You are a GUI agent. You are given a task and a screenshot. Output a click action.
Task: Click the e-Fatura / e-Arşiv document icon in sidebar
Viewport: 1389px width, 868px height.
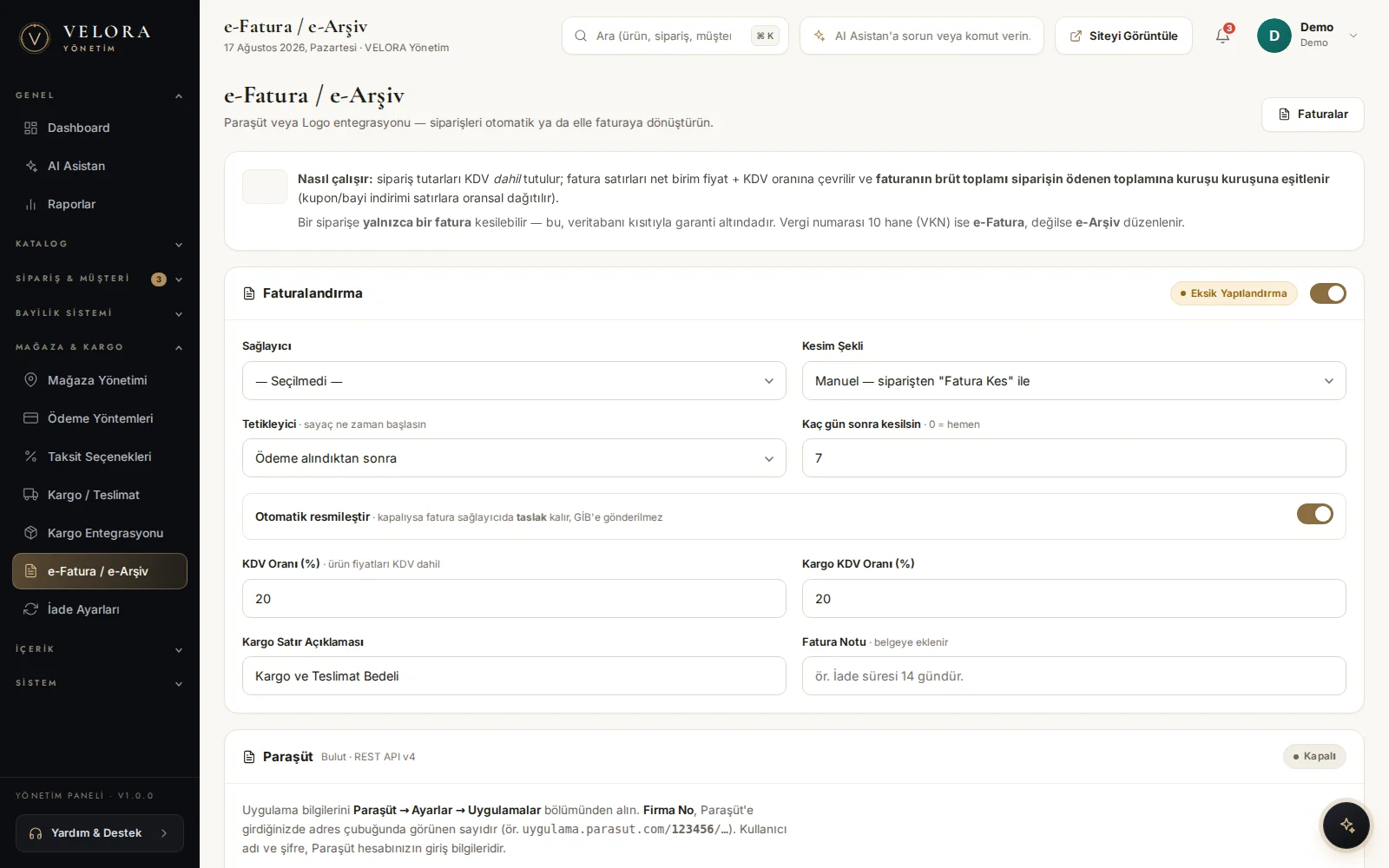[31, 571]
